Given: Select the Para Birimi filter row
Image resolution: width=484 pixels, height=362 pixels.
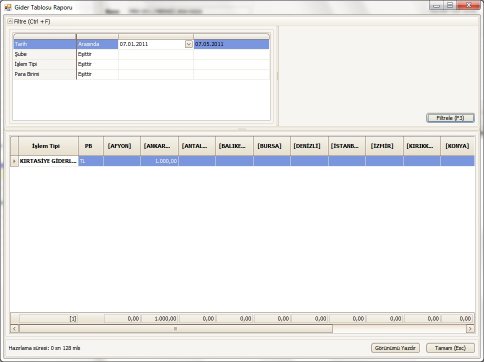Looking at the screenshot, I should (x=141, y=74).
